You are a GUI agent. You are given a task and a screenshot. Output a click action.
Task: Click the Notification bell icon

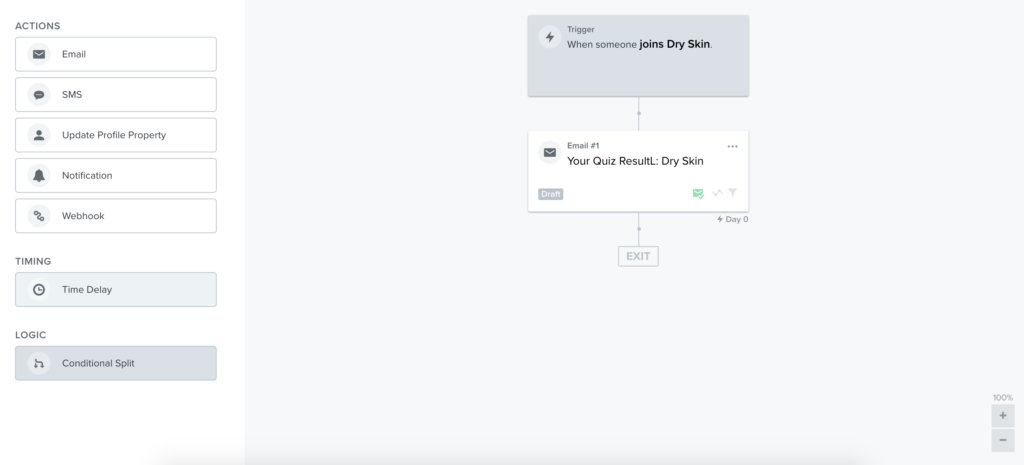tap(39, 176)
